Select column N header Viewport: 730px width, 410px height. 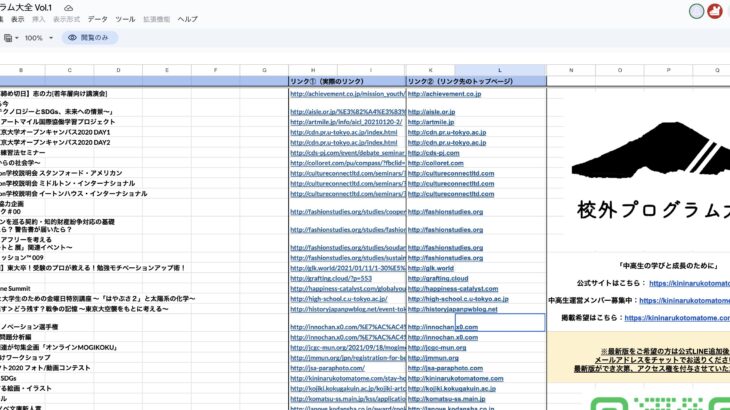tap(571, 70)
